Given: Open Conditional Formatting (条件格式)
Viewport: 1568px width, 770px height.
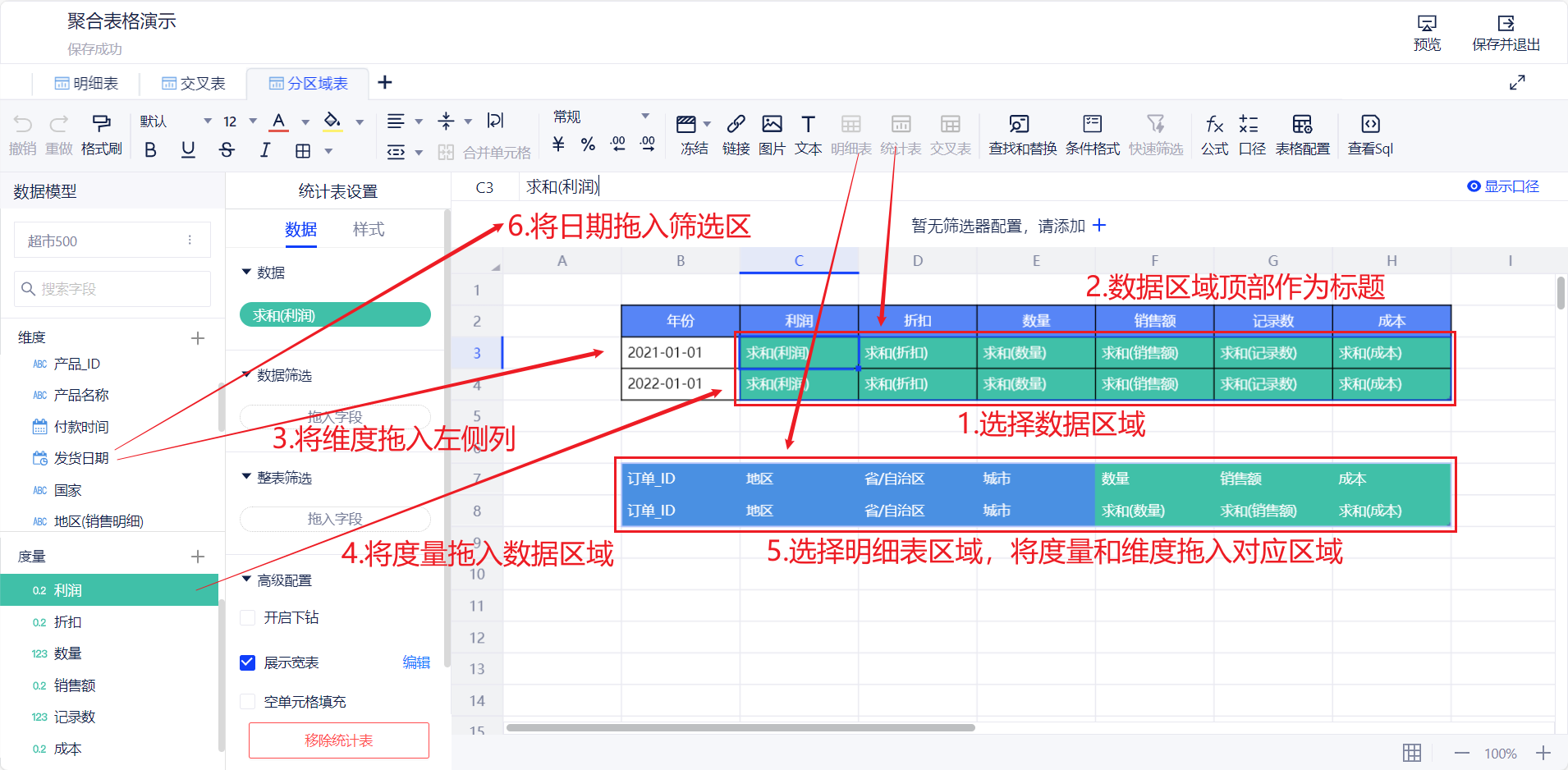Looking at the screenshot, I should [1092, 134].
